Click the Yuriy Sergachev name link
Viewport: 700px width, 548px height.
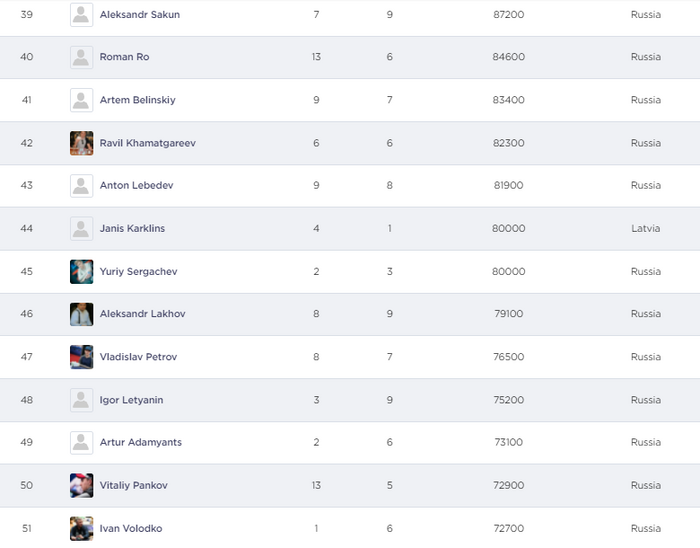click(x=138, y=271)
